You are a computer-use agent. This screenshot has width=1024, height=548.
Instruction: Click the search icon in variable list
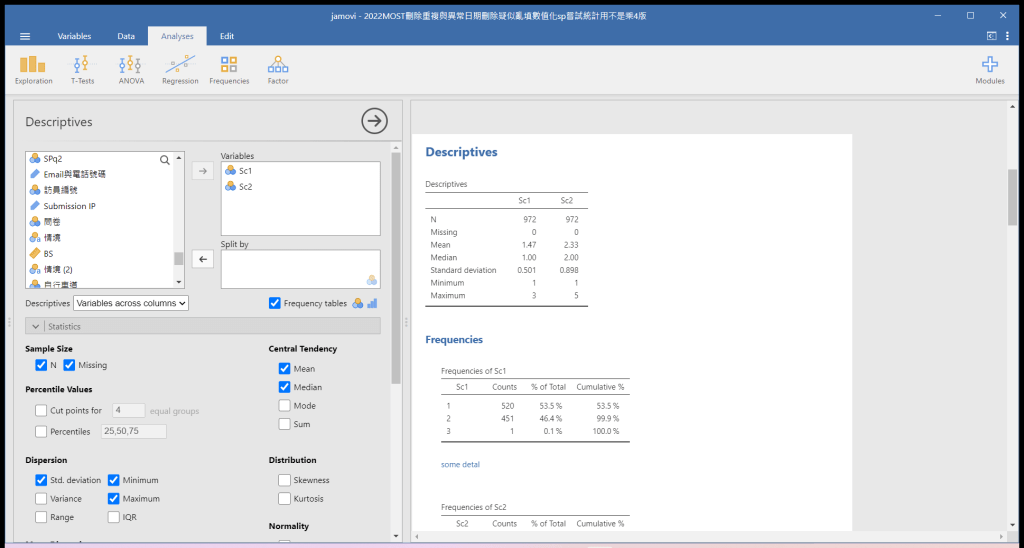point(165,159)
